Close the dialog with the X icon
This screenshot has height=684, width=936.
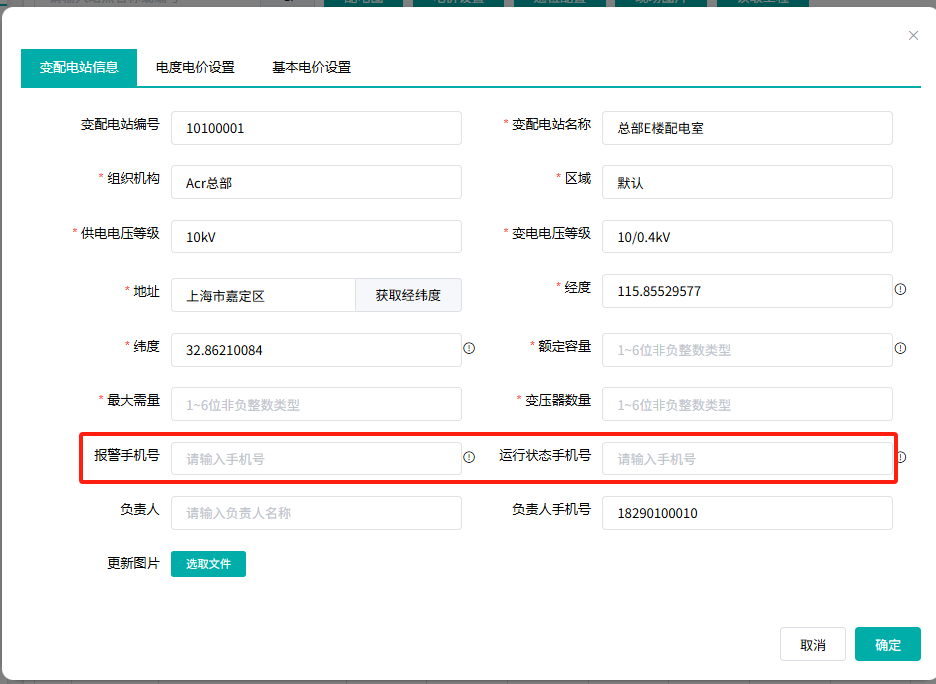pyautogui.click(x=913, y=36)
